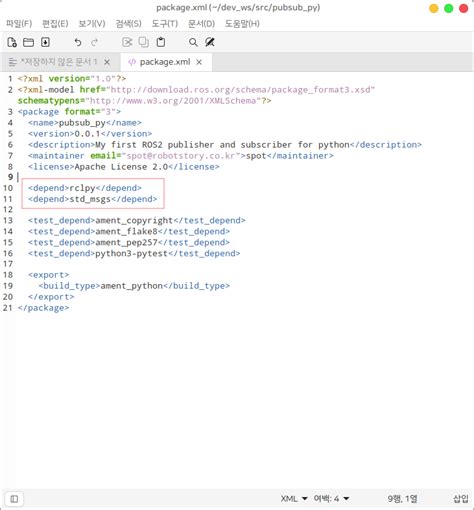Click the green maximize window button

(x=449, y=8)
